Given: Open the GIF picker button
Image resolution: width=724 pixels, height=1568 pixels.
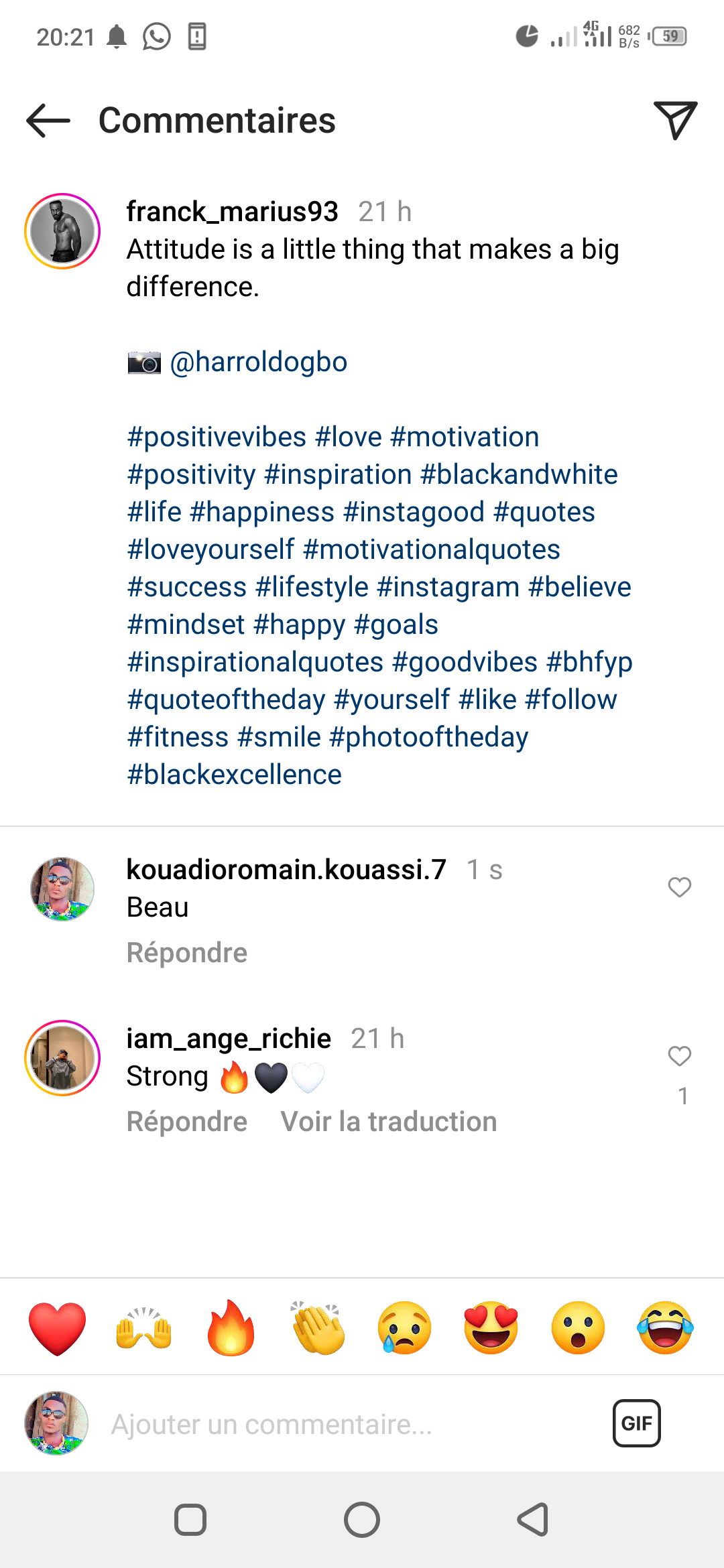Looking at the screenshot, I should point(636,1423).
